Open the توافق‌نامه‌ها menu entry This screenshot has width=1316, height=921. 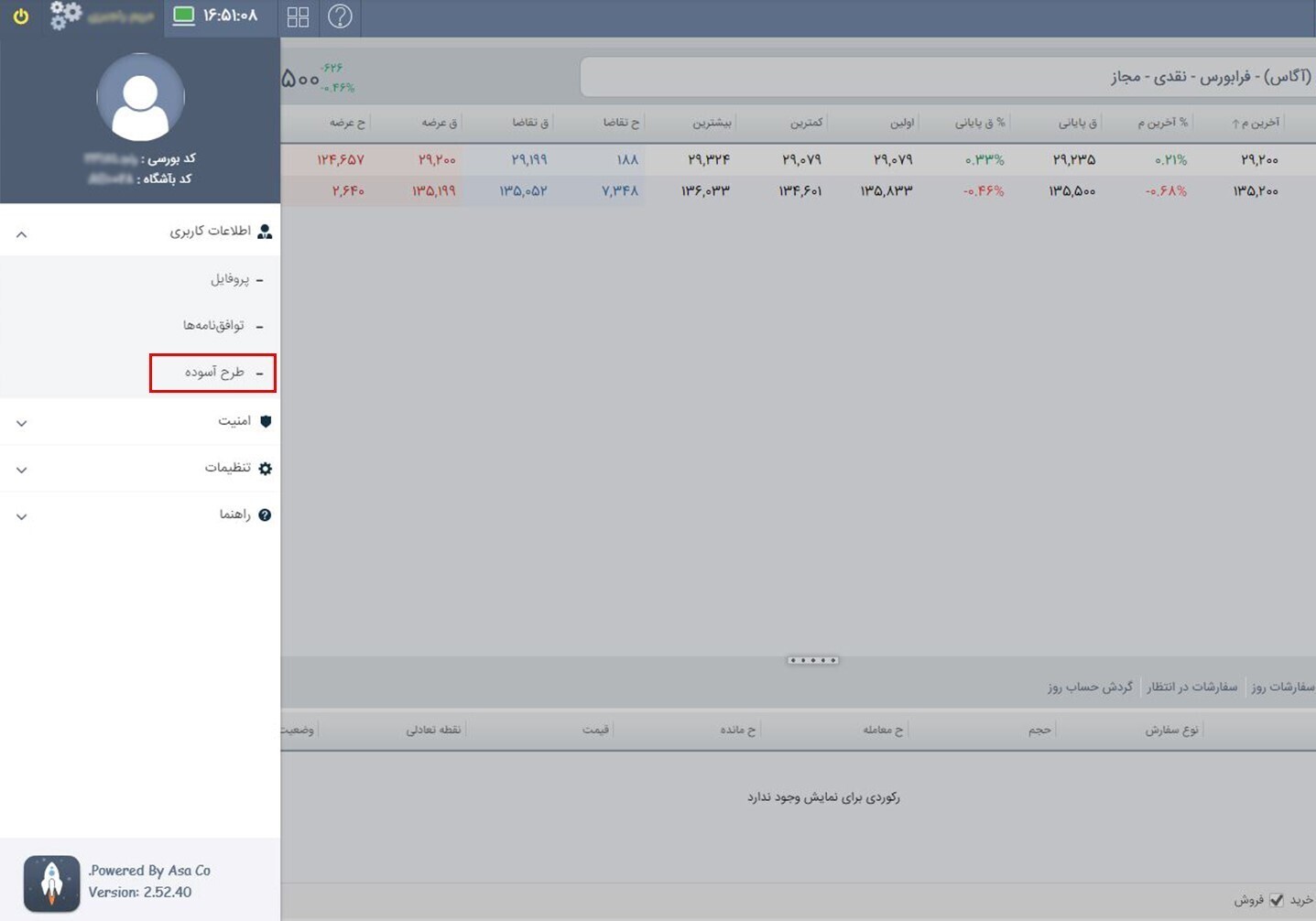[x=213, y=326]
